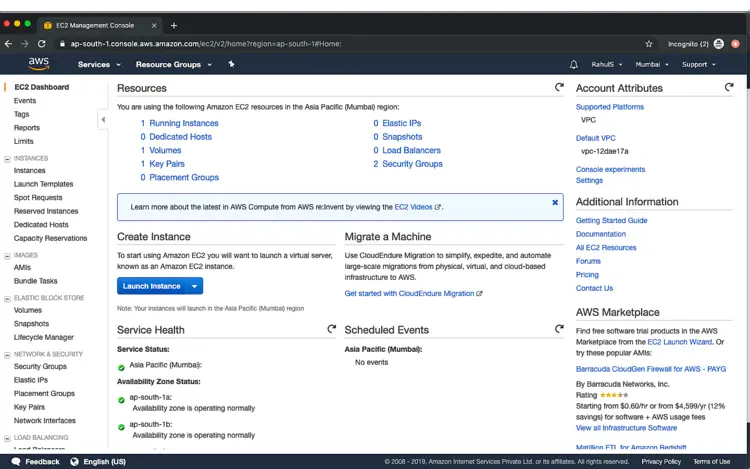Open Barracuda CloudGen Firewall marketplace link
The height and width of the screenshot is (469, 750).
click(x=651, y=369)
